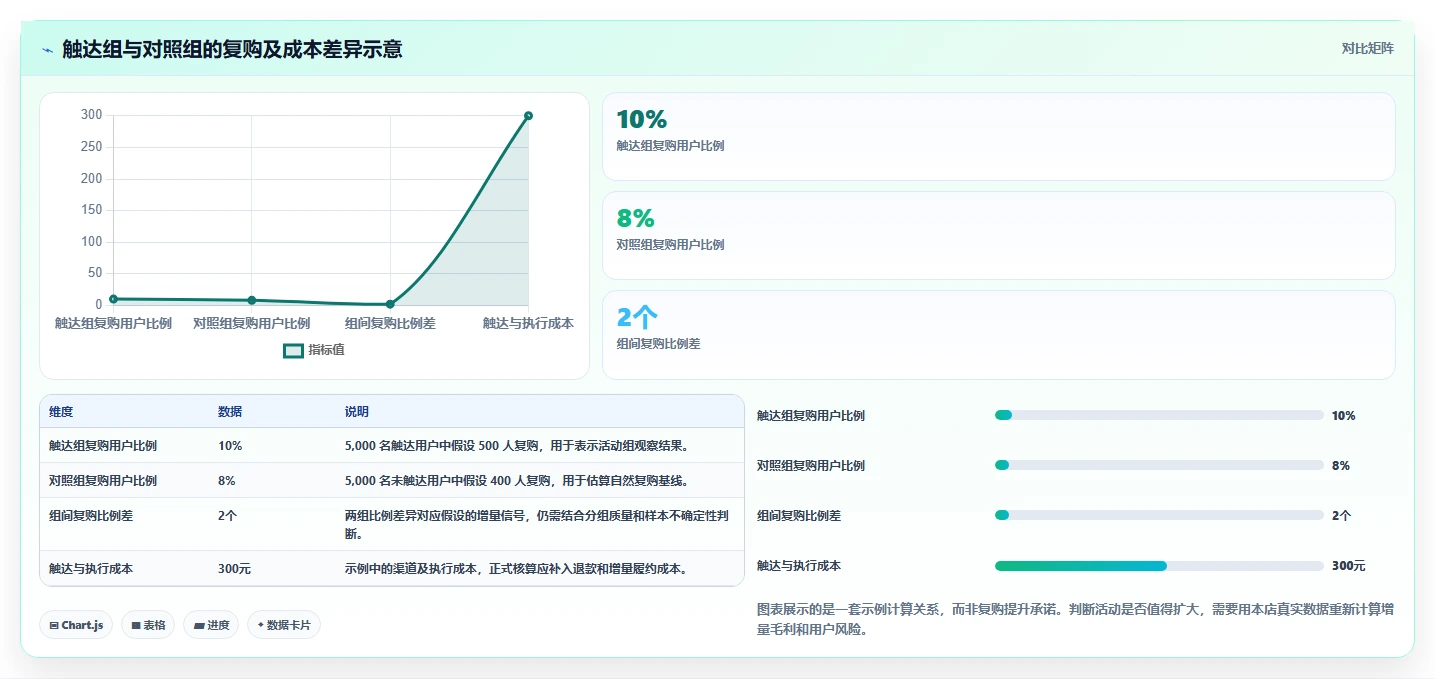Click the description starting 5,000 名未触达用户
Image resolution: width=1435 pixels, height=679 pixels.
point(517,480)
